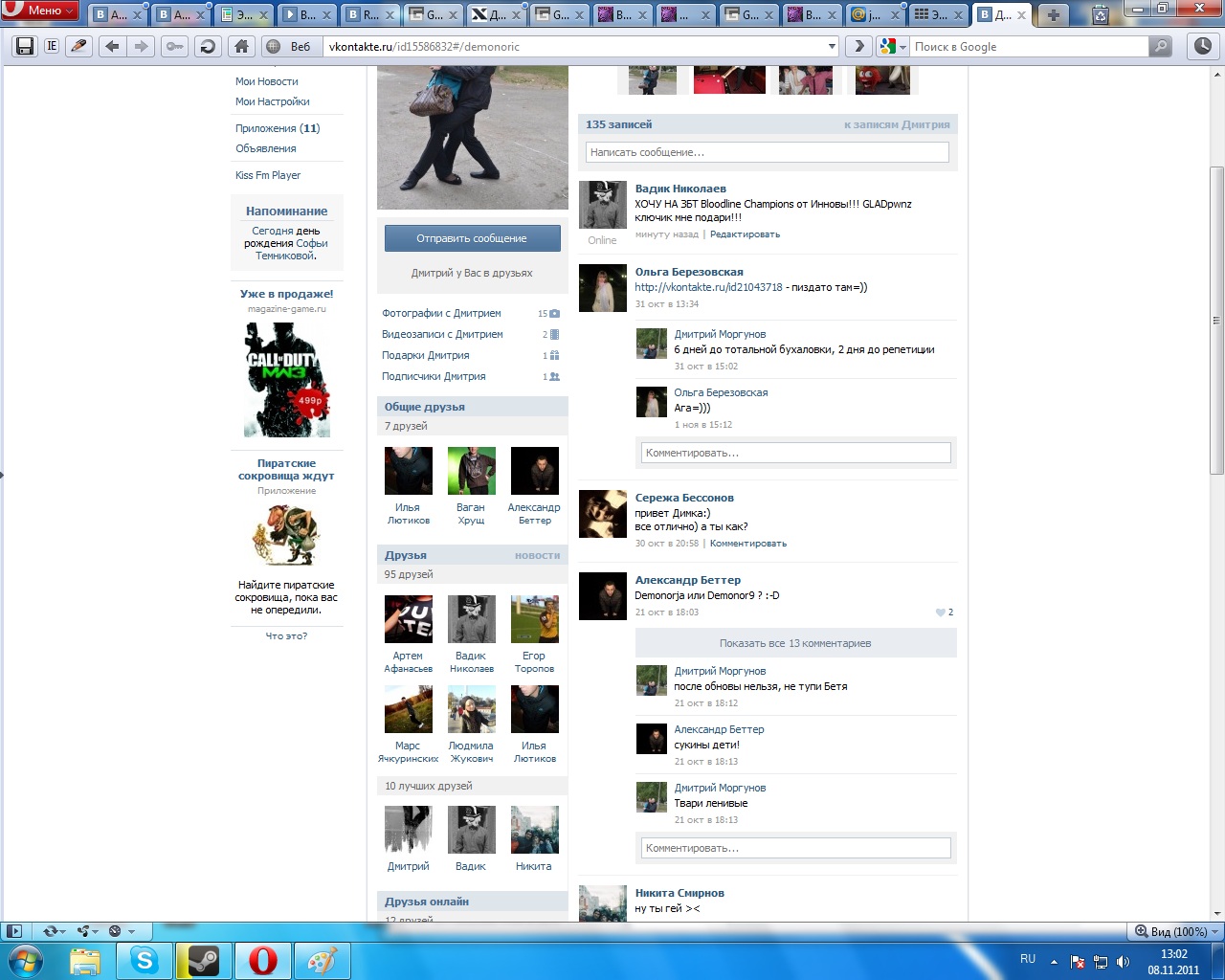
Task: Open the history clock icon
Action: click(x=1202, y=46)
